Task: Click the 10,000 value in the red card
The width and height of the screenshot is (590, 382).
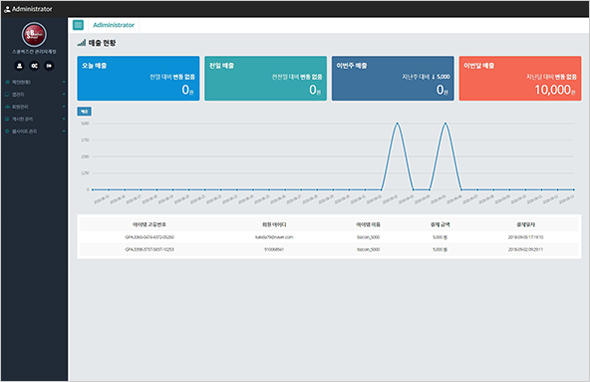Action: [x=552, y=90]
